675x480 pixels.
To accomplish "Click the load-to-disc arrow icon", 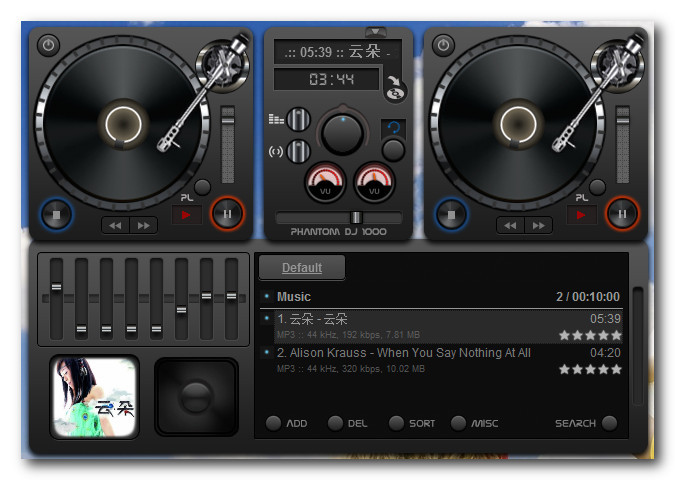I will coord(394,88).
